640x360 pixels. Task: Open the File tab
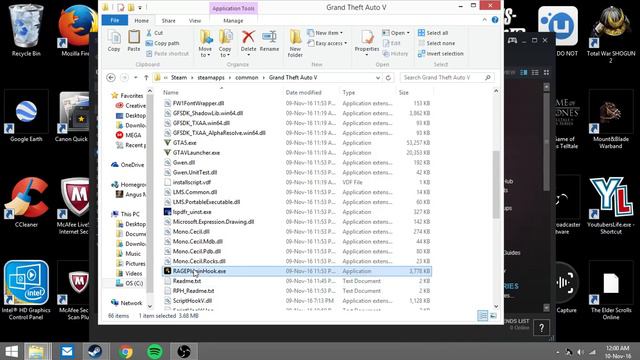pyautogui.click(x=115, y=20)
